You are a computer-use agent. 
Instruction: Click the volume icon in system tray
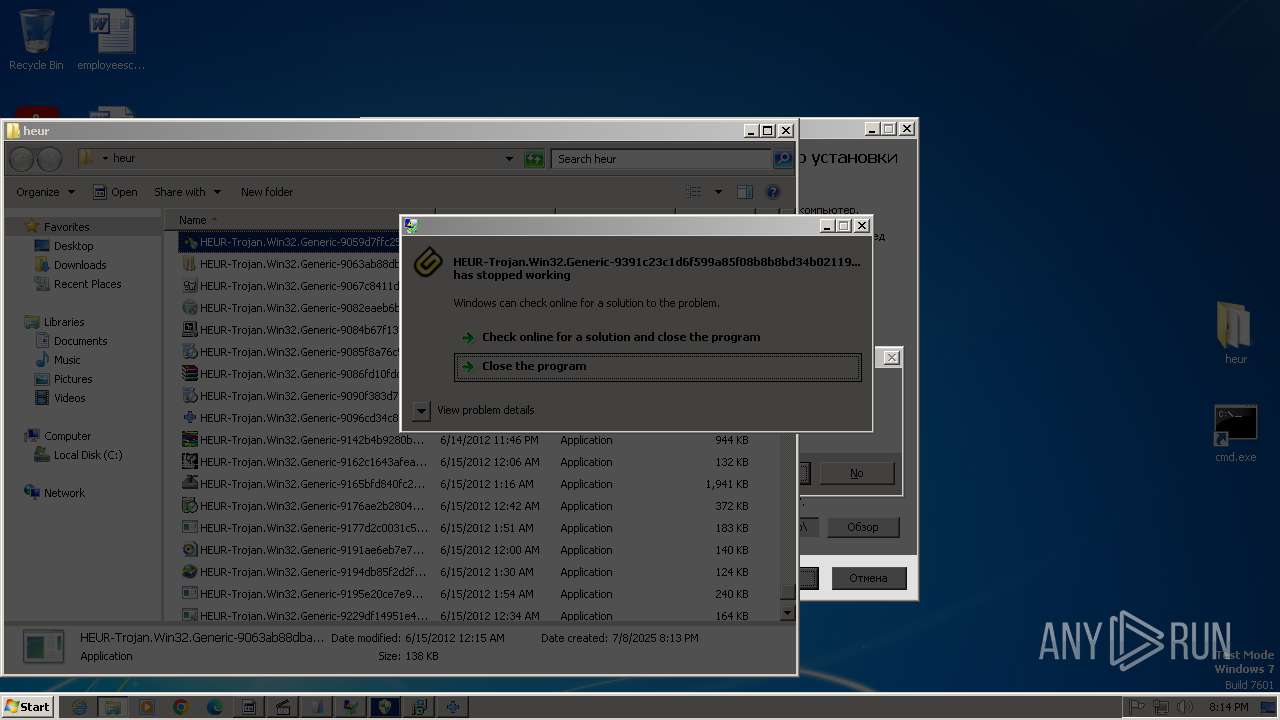click(1185, 707)
